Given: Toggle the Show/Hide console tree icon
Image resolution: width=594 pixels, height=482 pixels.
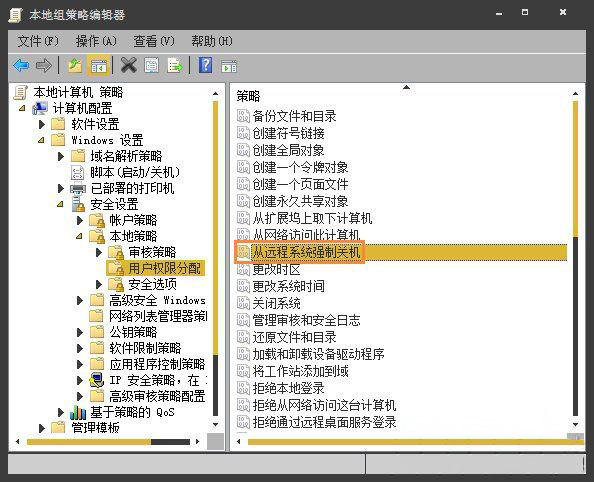Looking at the screenshot, I should click(x=98, y=66).
